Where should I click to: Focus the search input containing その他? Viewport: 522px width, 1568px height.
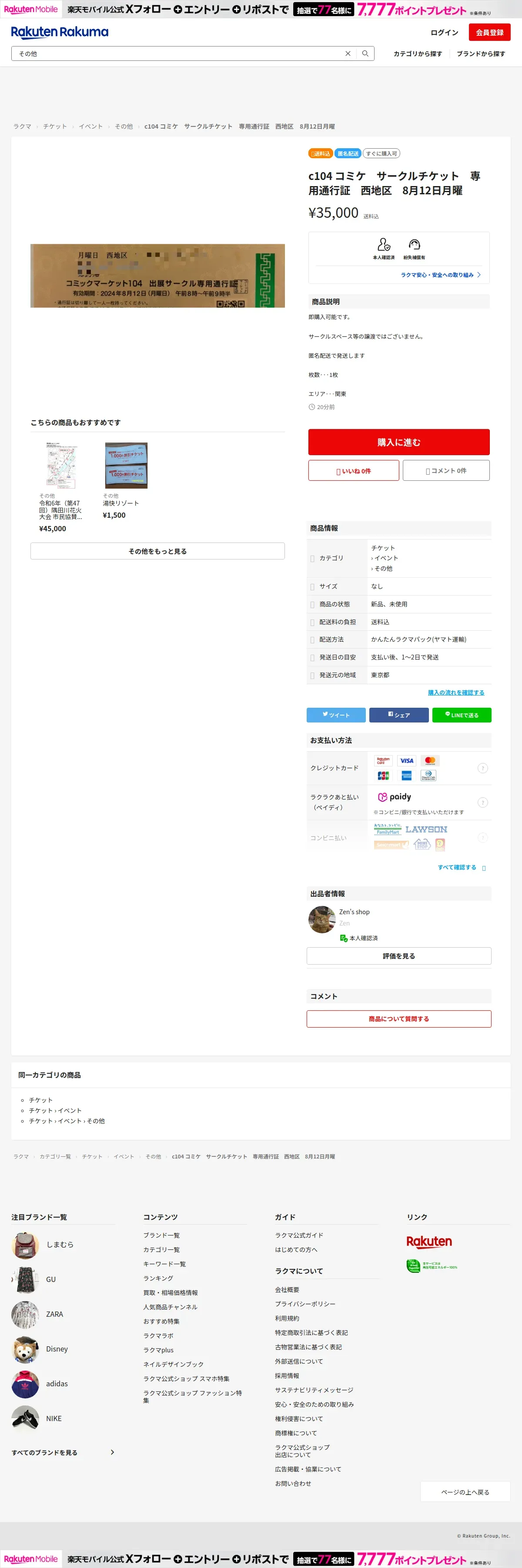tap(177, 53)
